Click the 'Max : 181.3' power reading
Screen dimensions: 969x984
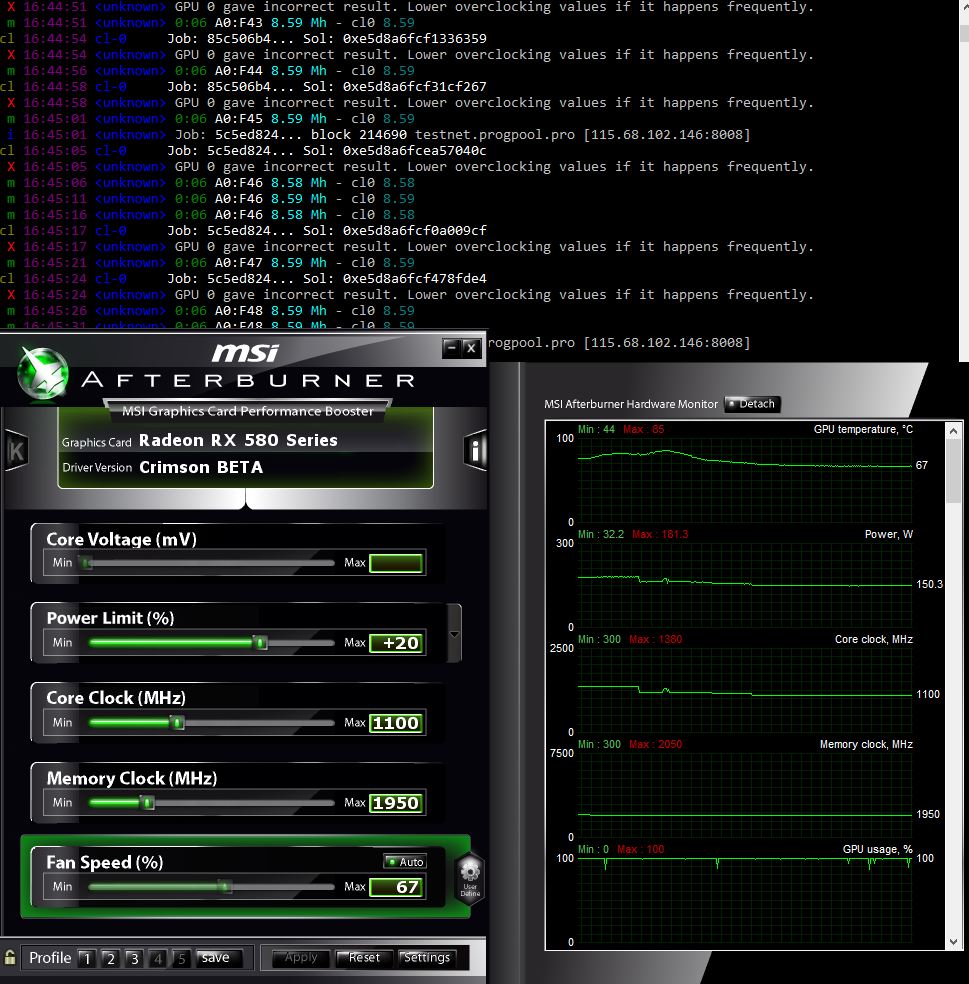[x=660, y=534]
